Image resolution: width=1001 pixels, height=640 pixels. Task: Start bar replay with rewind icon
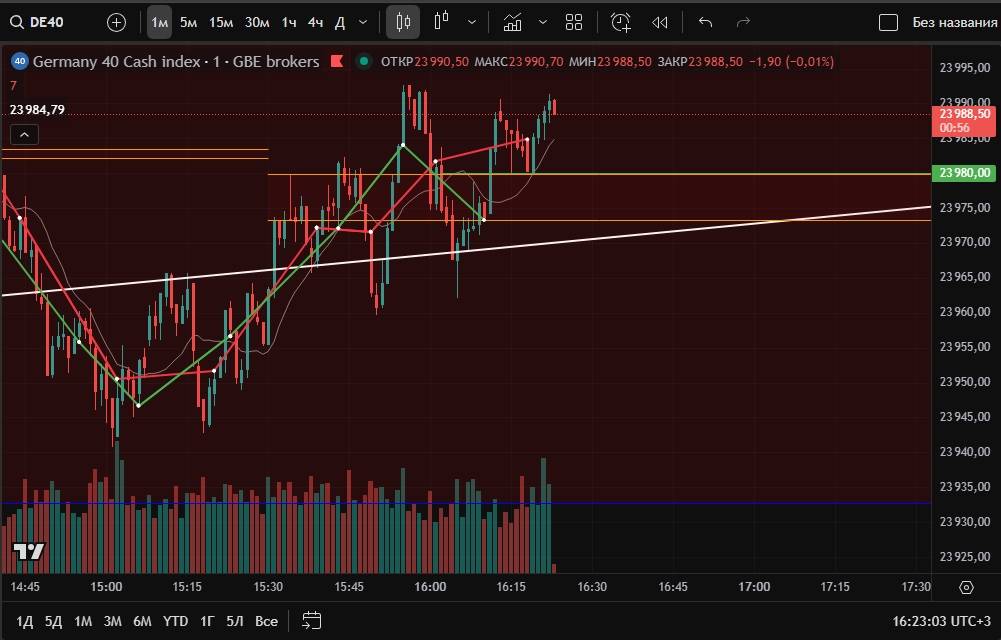(x=660, y=22)
